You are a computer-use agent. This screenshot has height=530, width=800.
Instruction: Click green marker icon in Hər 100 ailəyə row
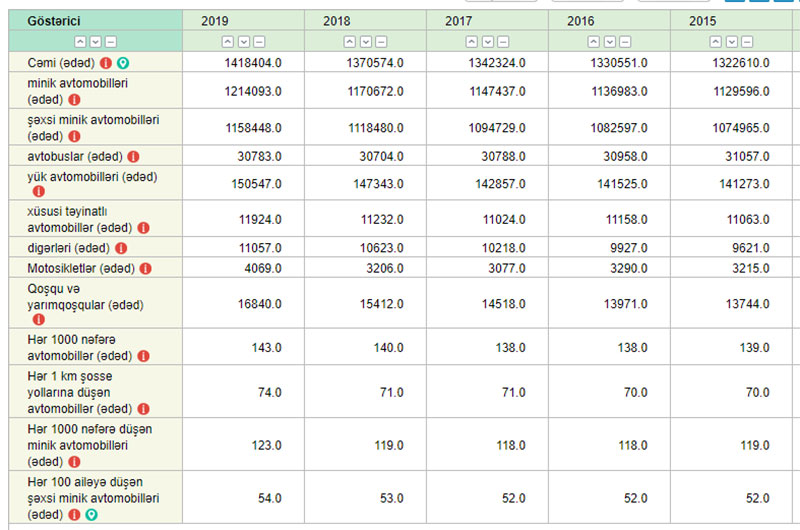point(91,514)
